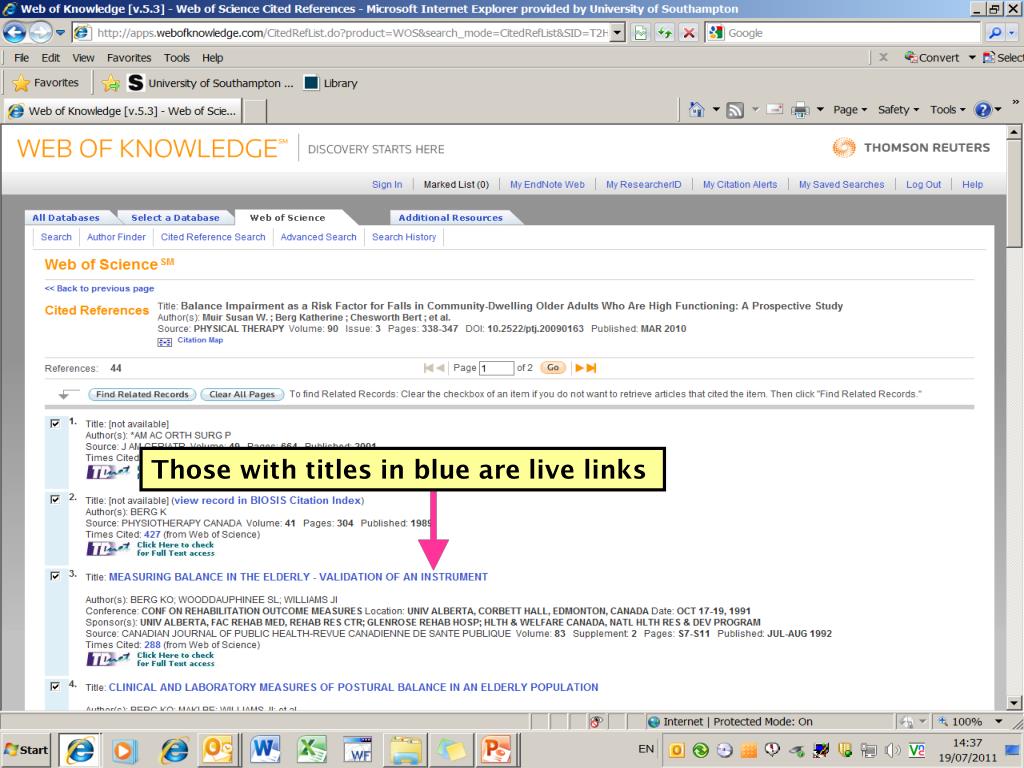
Task: Click the Citation Map icon
Action: 165,342
